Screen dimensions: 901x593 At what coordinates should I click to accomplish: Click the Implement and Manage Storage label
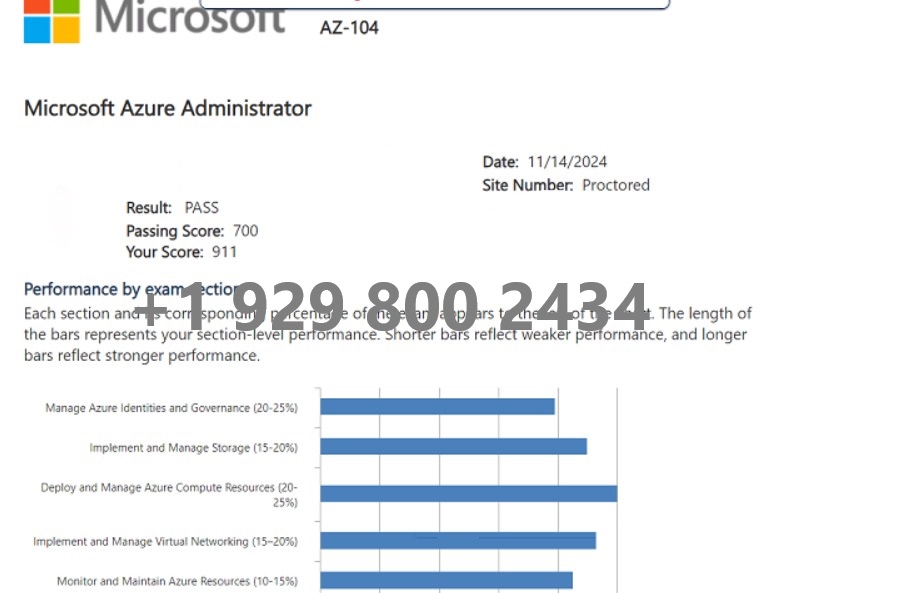[194, 448]
